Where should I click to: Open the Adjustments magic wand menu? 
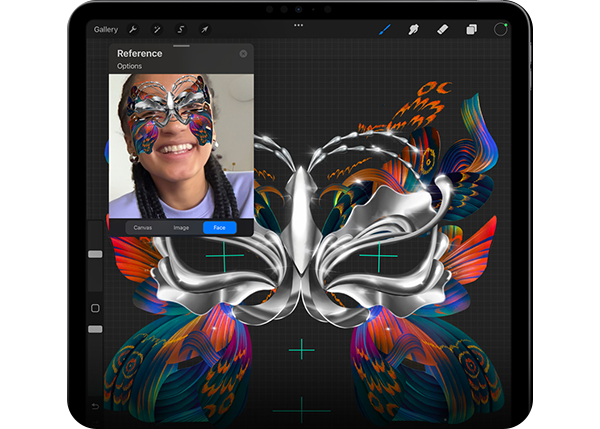[157, 30]
